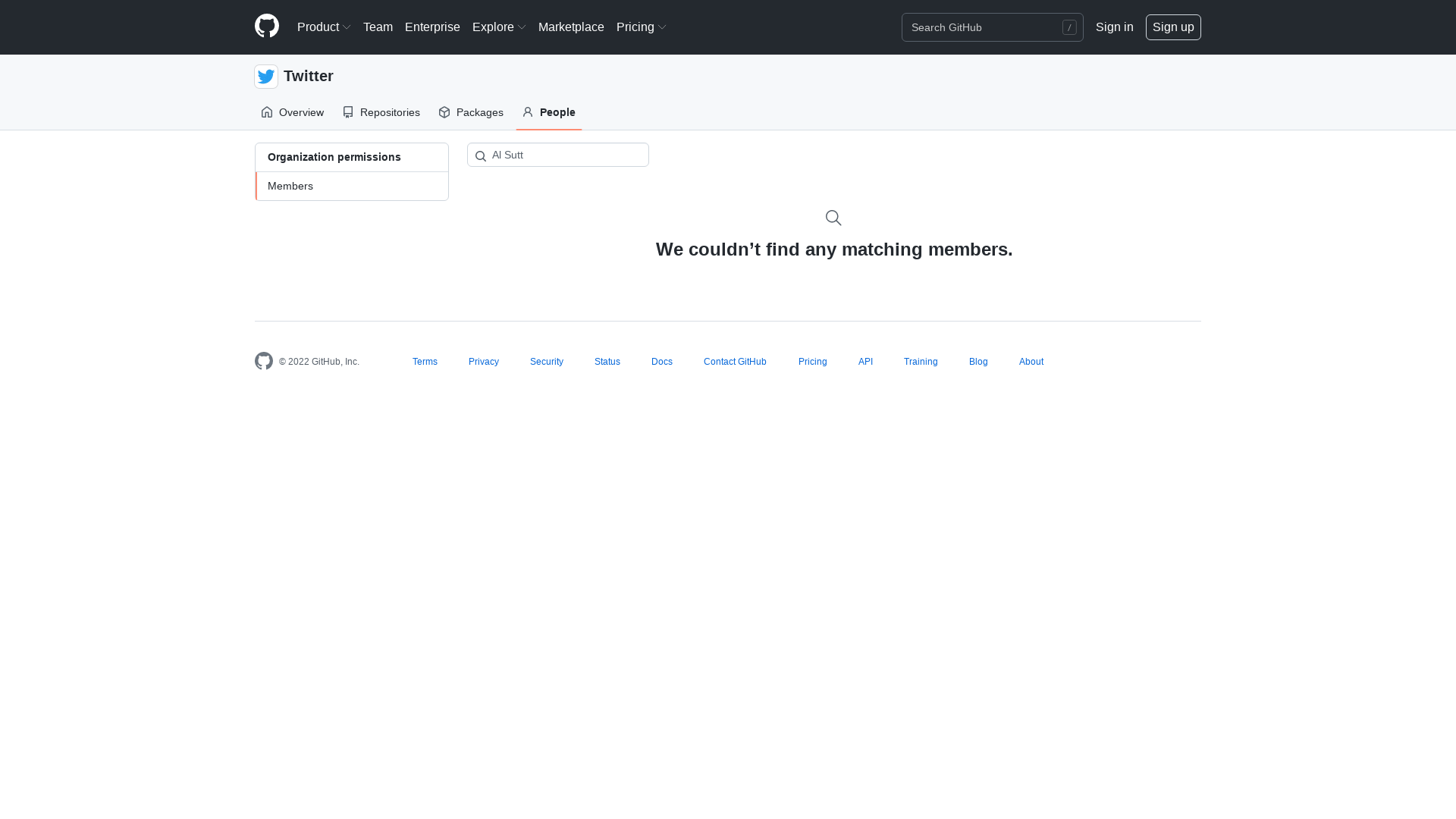The height and width of the screenshot is (819, 1456).
Task: Click the GitHub logo in the header
Action: 267,27
